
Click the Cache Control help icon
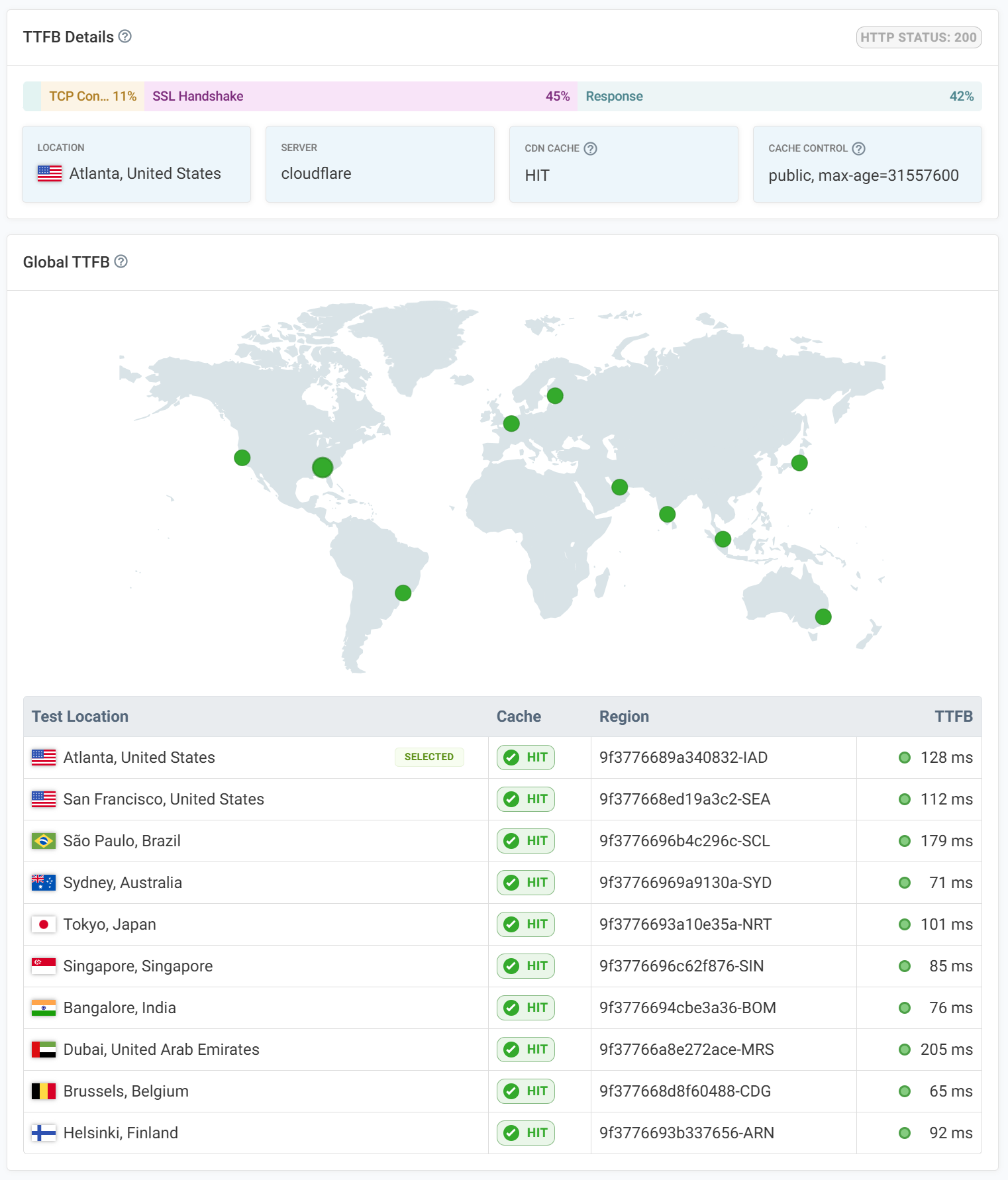coord(858,148)
